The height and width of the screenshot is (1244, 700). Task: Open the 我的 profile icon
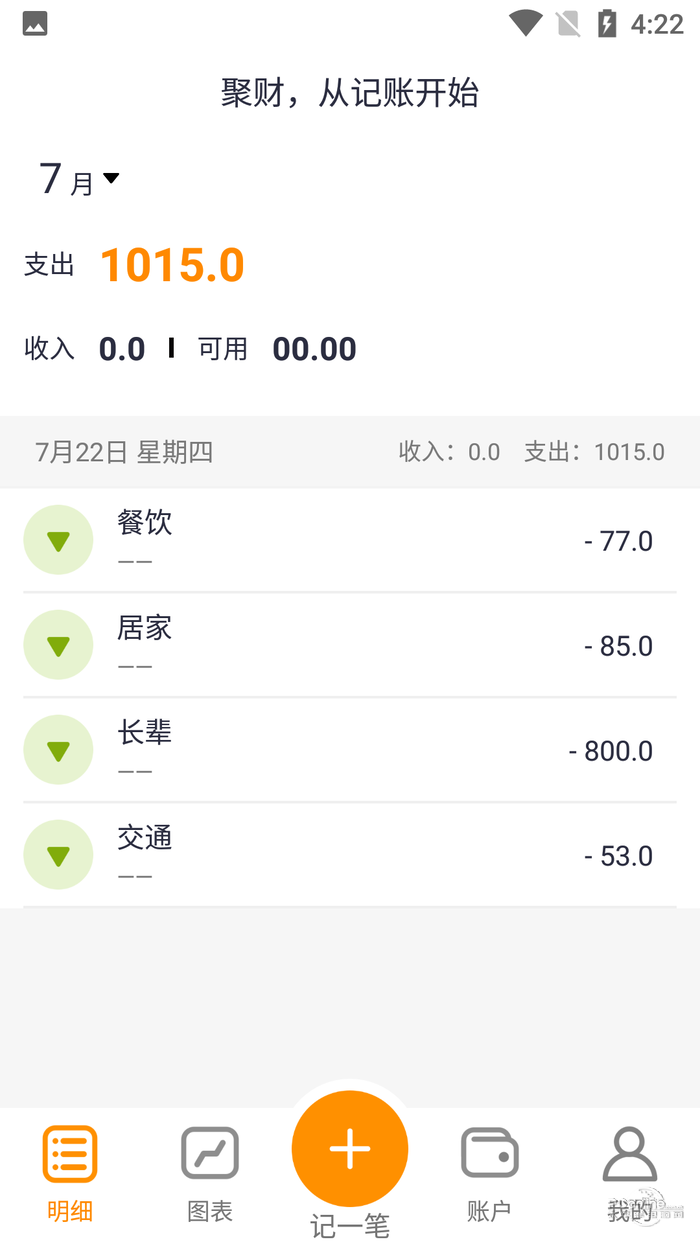pyautogui.click(x=630, y=1156)
